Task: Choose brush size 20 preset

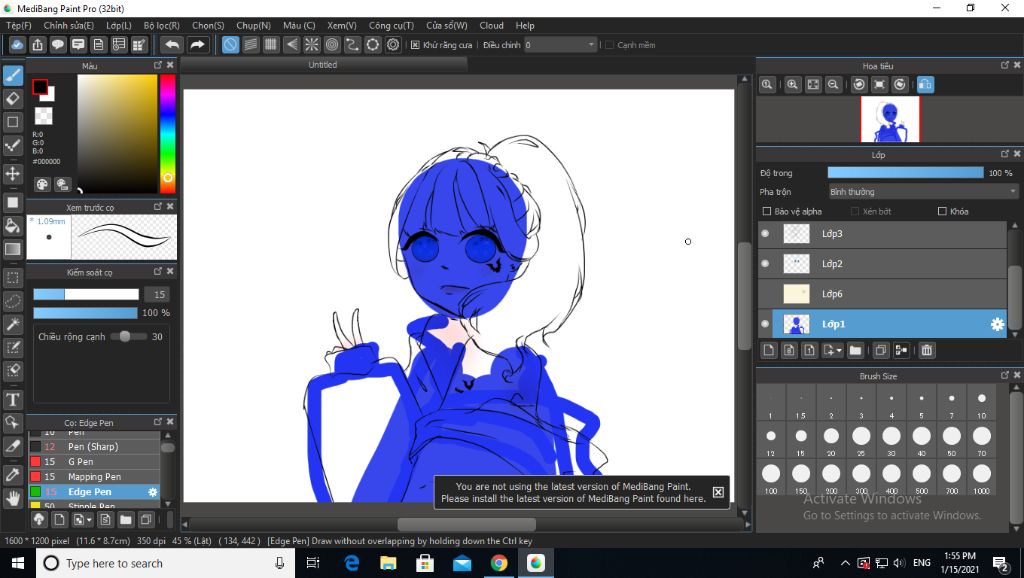Action: pyautogui.click(x=831, y=441)
